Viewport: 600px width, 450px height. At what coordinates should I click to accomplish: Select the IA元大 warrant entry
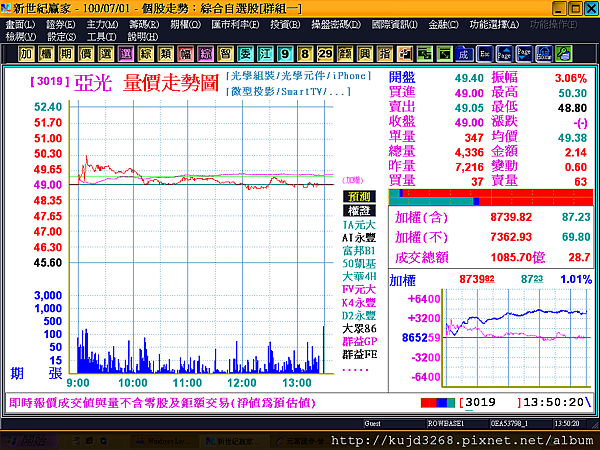coord(359,225)
